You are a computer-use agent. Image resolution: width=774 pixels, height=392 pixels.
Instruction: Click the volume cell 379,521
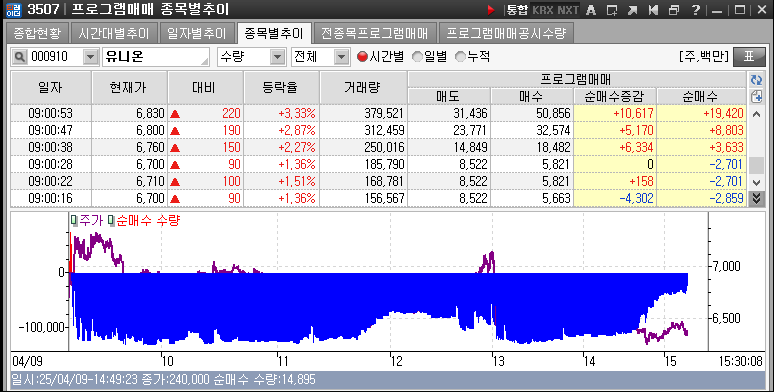click(363, 113)
